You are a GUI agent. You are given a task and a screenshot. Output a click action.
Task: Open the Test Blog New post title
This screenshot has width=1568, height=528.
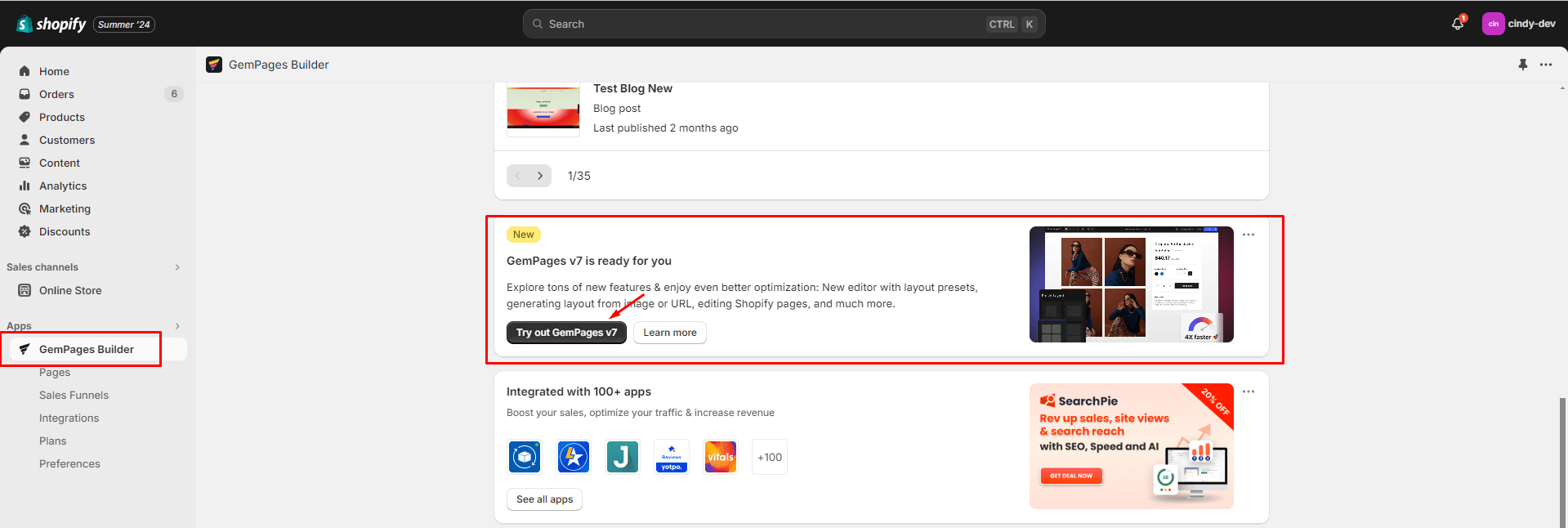tap(632, 88)
